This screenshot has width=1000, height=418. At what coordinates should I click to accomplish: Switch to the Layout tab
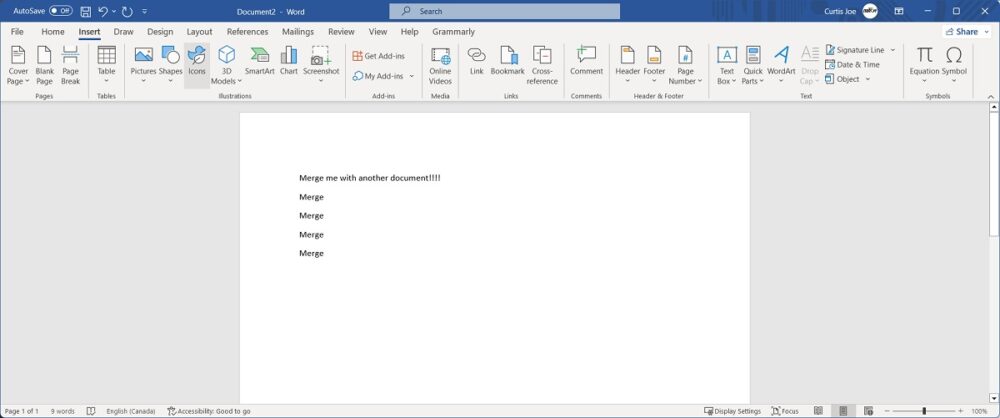[x=199, y=32]
